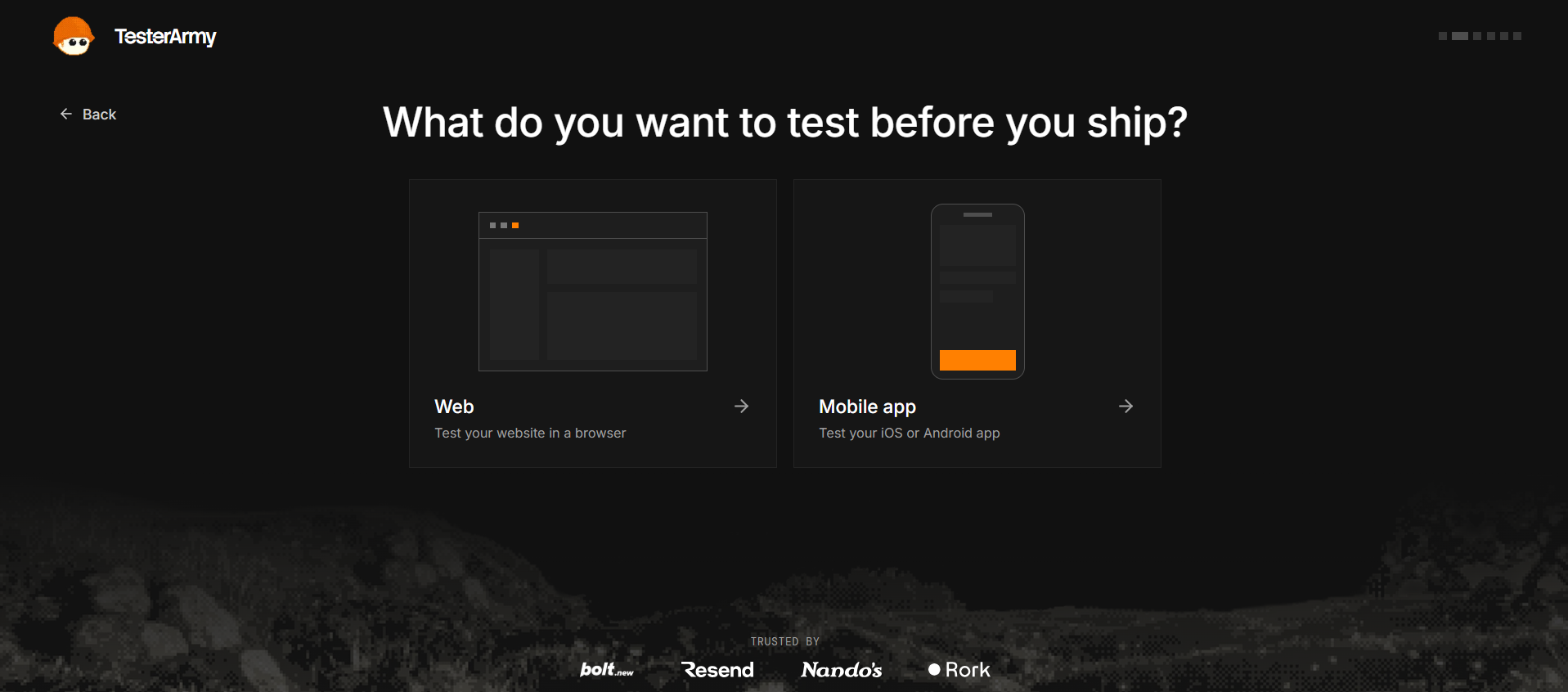Image resolution: width=1568 pixels, height=692 pixels.
Task: Click the onboarding step progress indicator
Action: coord(1480,36)
